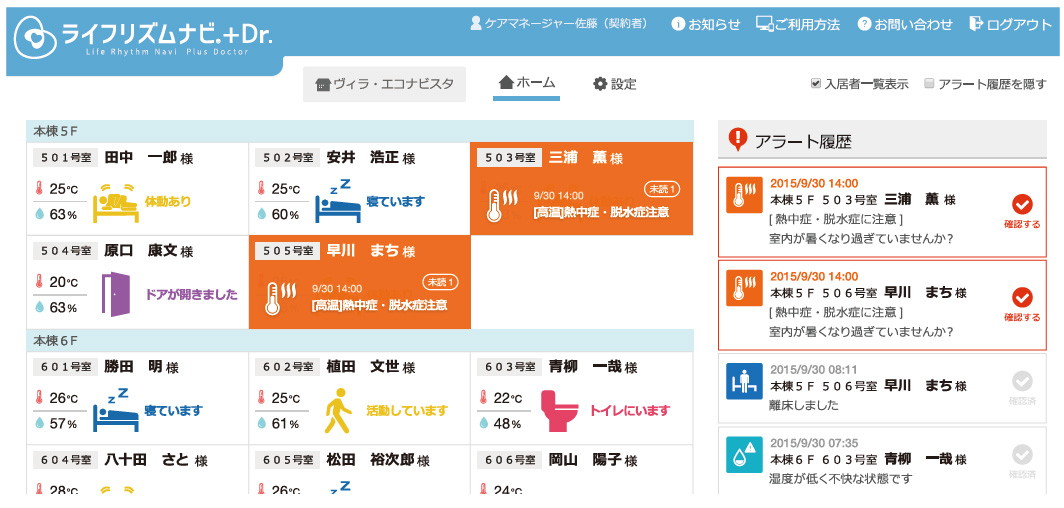Open the お知らせ notifications link
This screenshot has width=1064, height=508.
(x=706, y=24)
